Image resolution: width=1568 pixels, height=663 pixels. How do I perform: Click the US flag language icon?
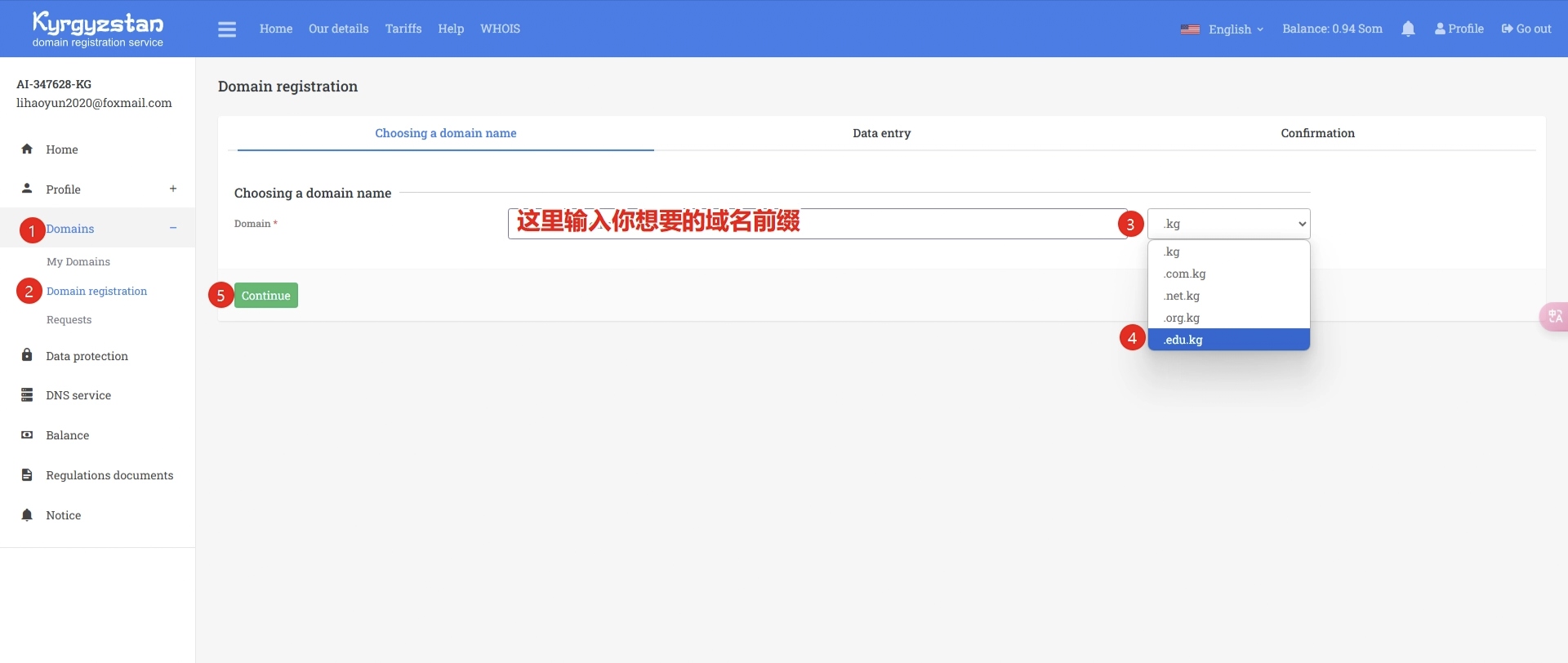click(x=1190, y=29)
